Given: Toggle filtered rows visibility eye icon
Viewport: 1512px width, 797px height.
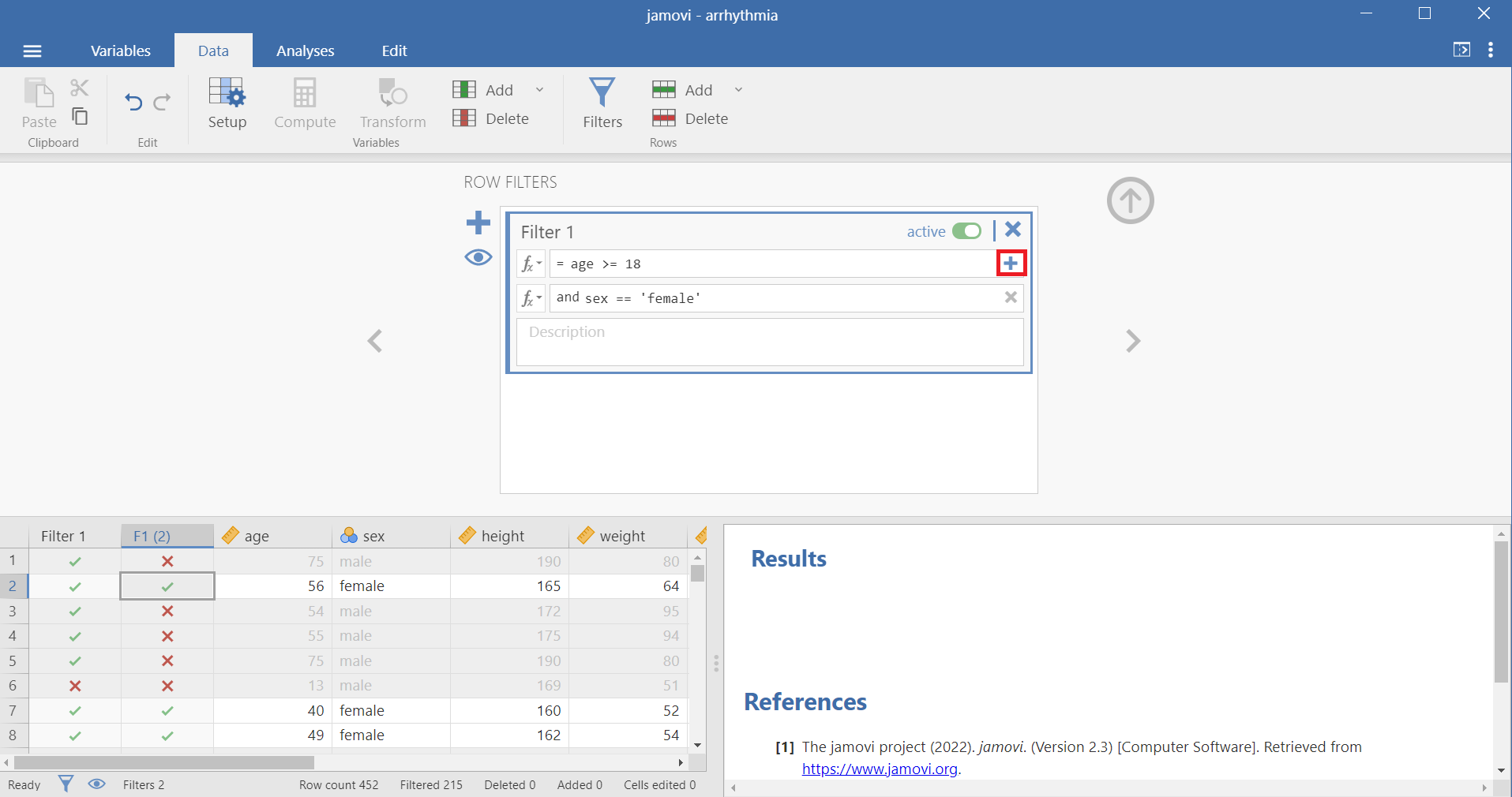Looking at the screenshot, I should click(x=478, y=257).
